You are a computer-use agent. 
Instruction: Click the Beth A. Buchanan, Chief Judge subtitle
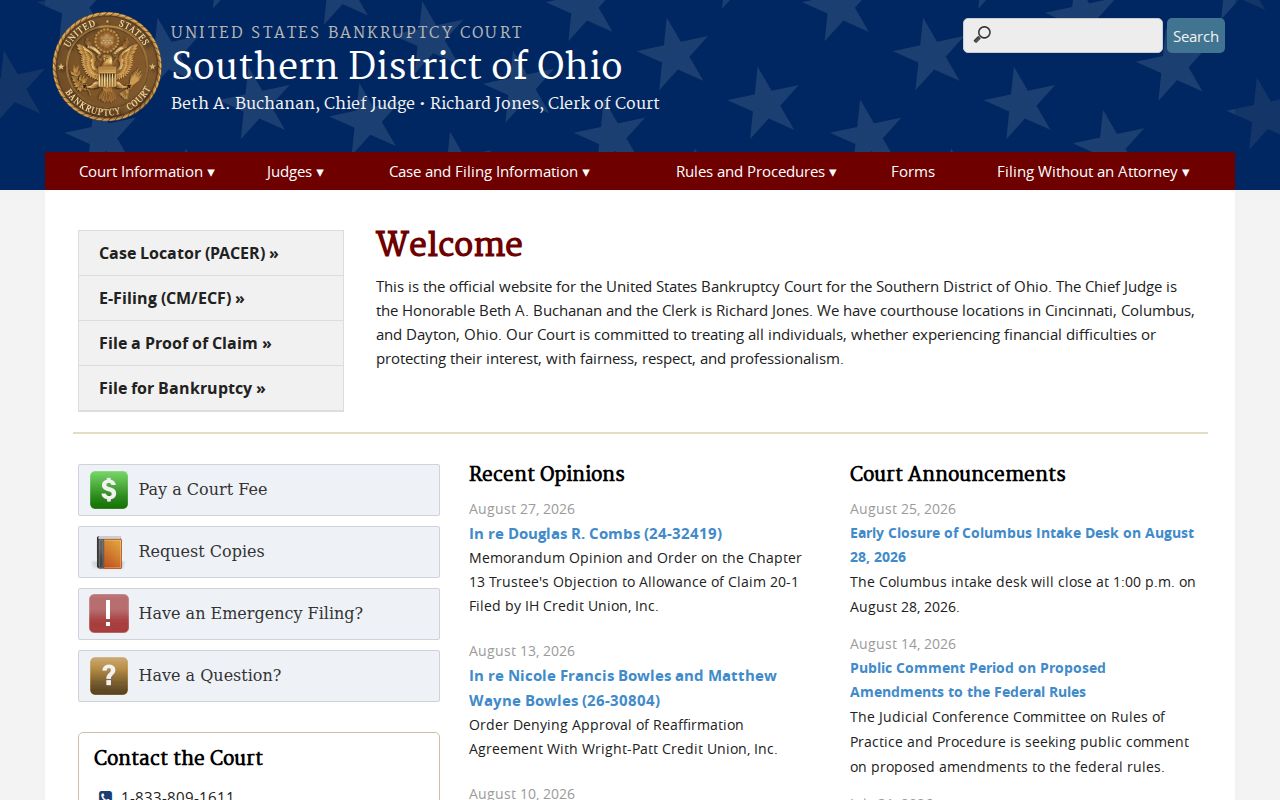293,103
